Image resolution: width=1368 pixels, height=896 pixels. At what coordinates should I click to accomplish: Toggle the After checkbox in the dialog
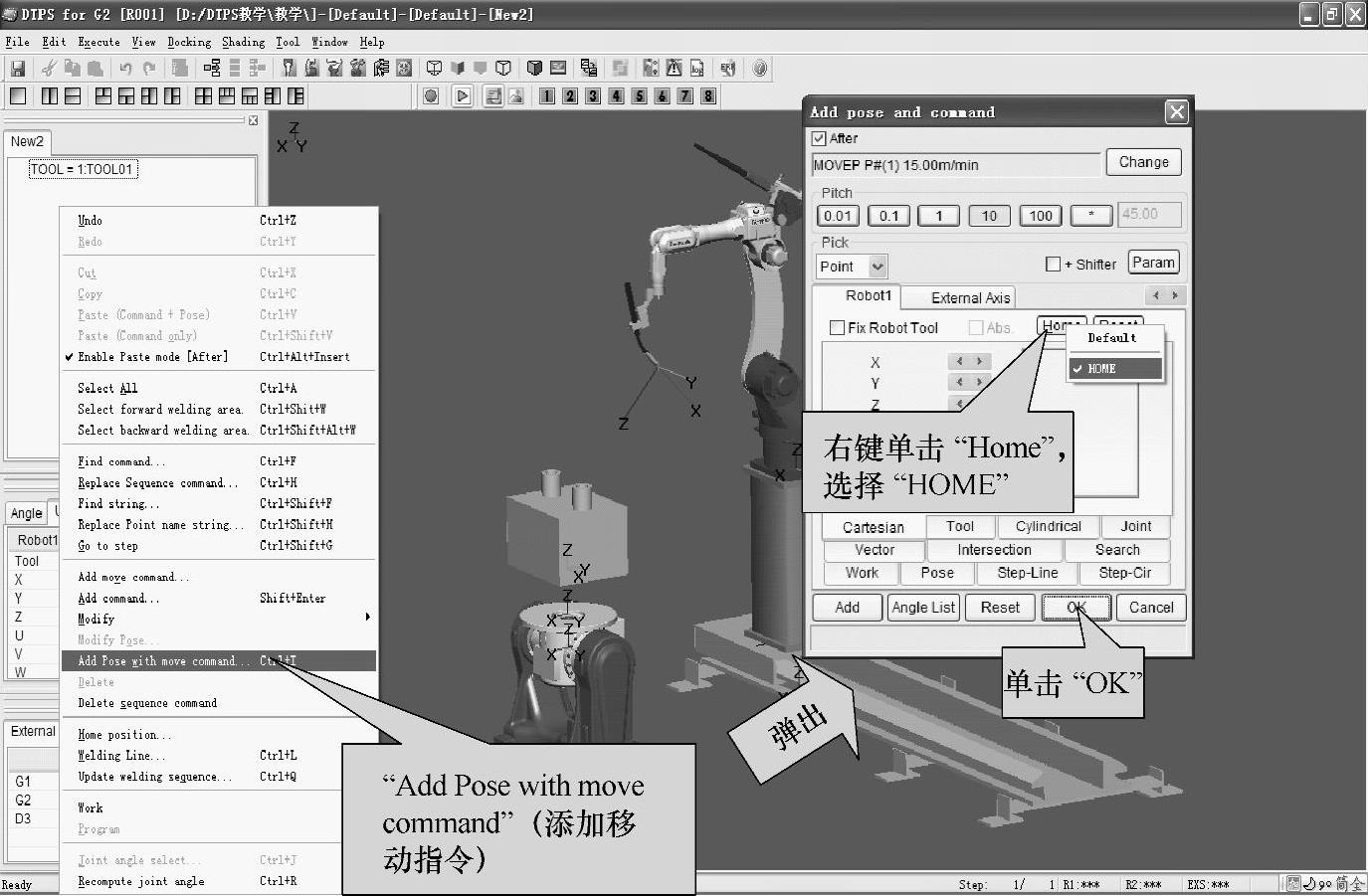819,138
